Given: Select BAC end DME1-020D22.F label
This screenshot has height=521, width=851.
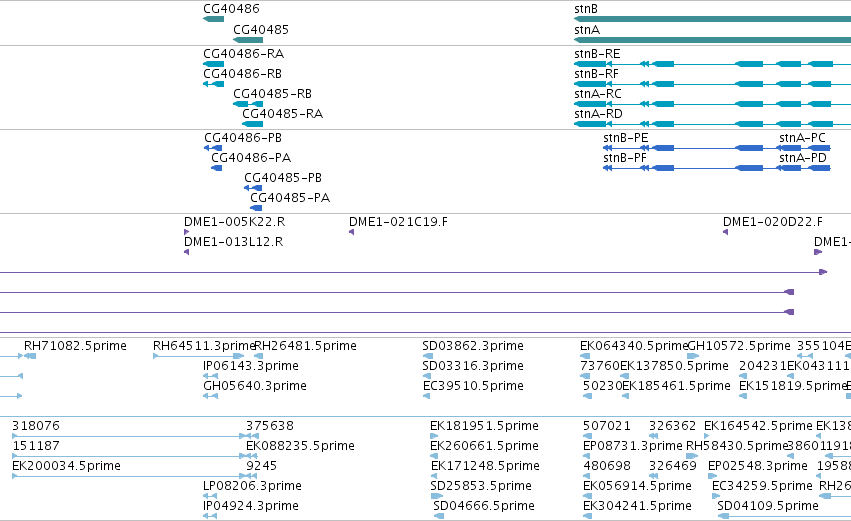Looking at the screenshot, I should point(773,222).
